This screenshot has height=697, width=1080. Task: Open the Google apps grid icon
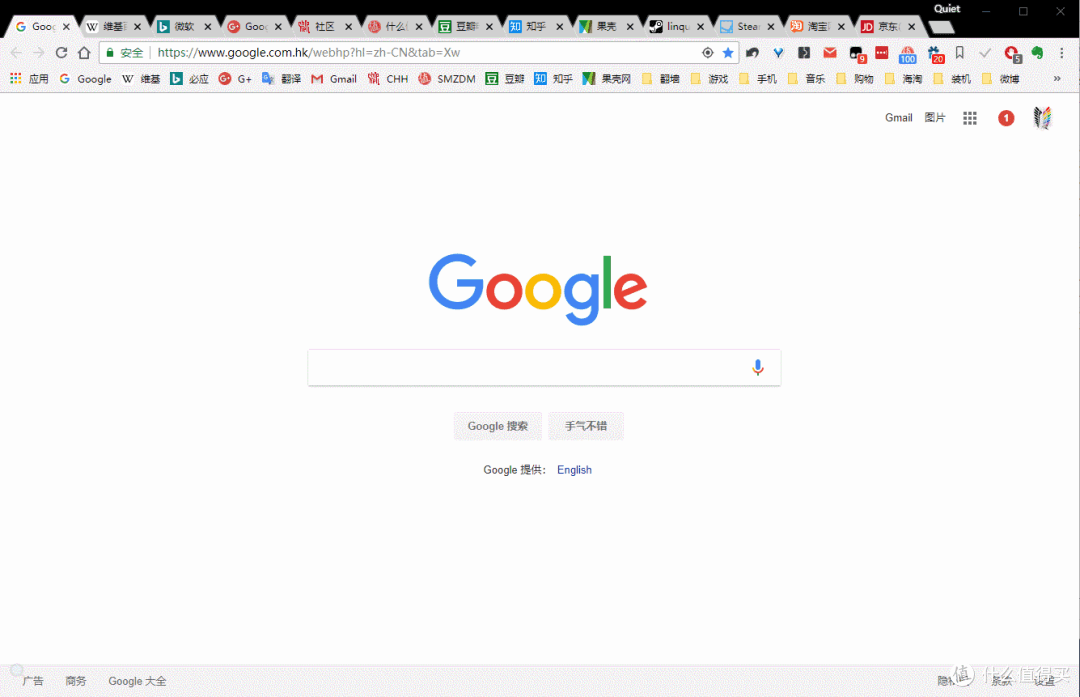coord(970,118)
